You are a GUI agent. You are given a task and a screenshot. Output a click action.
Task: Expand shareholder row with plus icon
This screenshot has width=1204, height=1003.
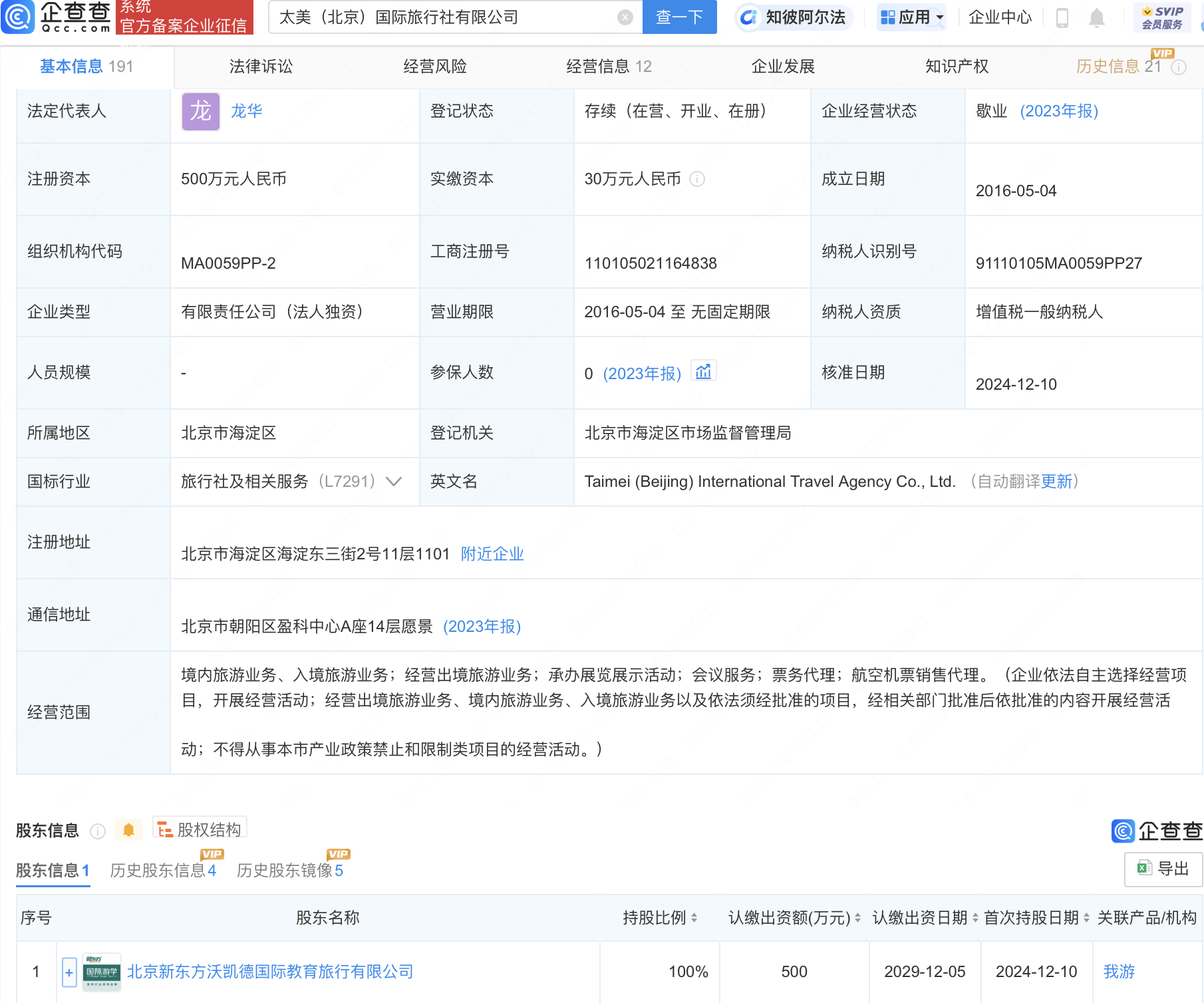tap(69, 972)
